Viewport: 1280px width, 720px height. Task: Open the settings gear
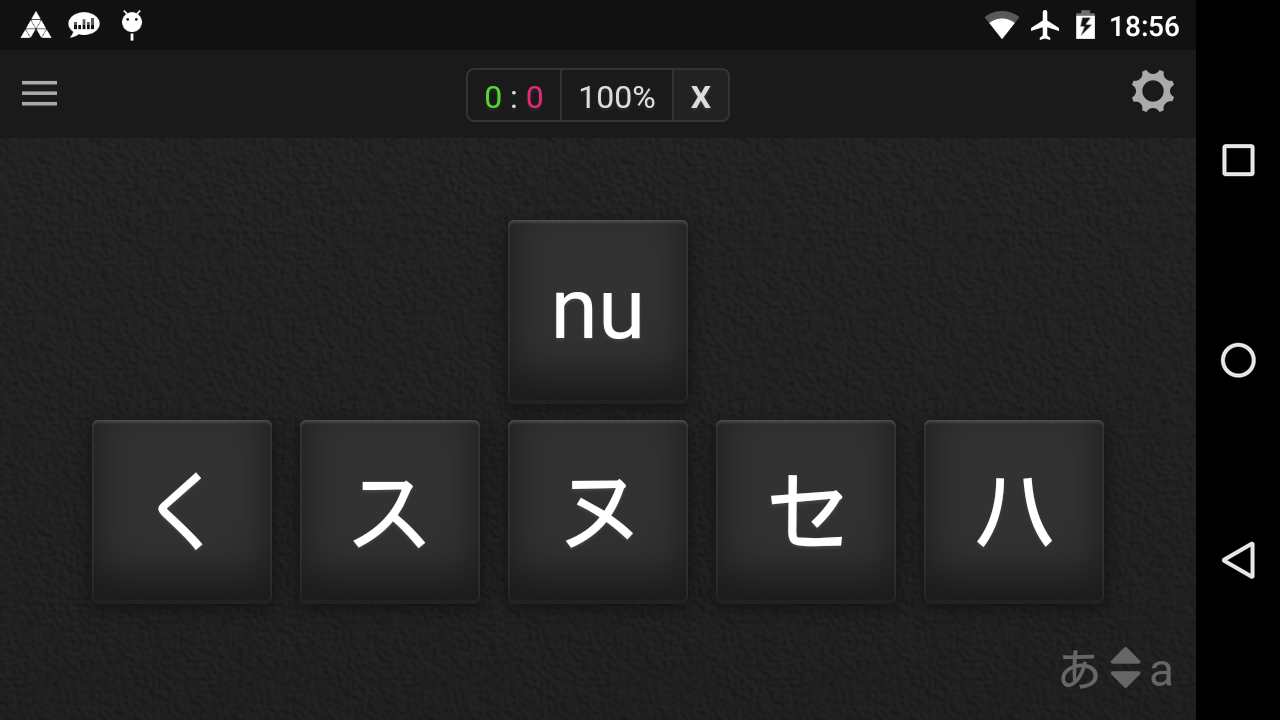[1153, 91]
